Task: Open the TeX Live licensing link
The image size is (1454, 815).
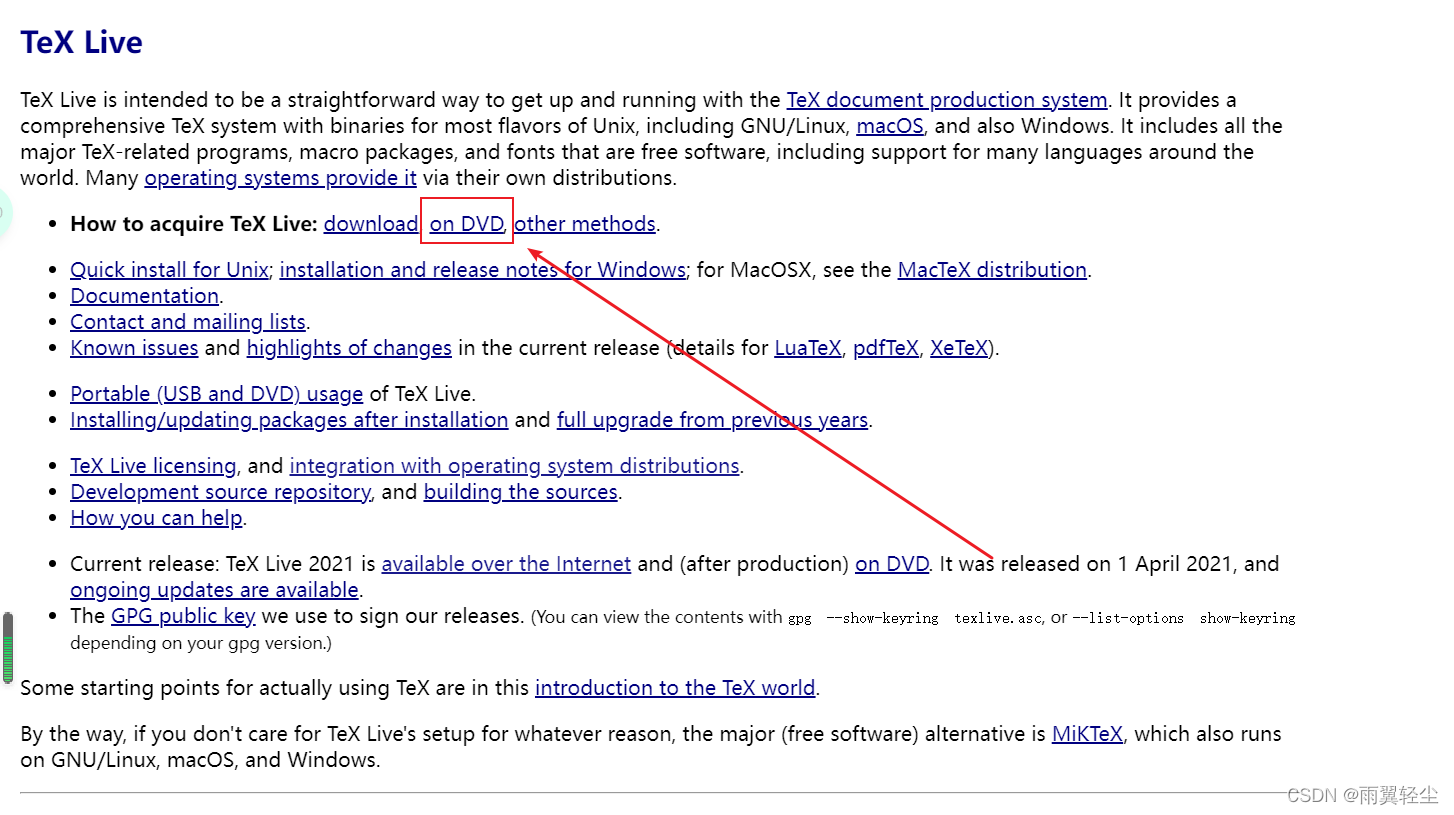Action: tap(153, 466)
